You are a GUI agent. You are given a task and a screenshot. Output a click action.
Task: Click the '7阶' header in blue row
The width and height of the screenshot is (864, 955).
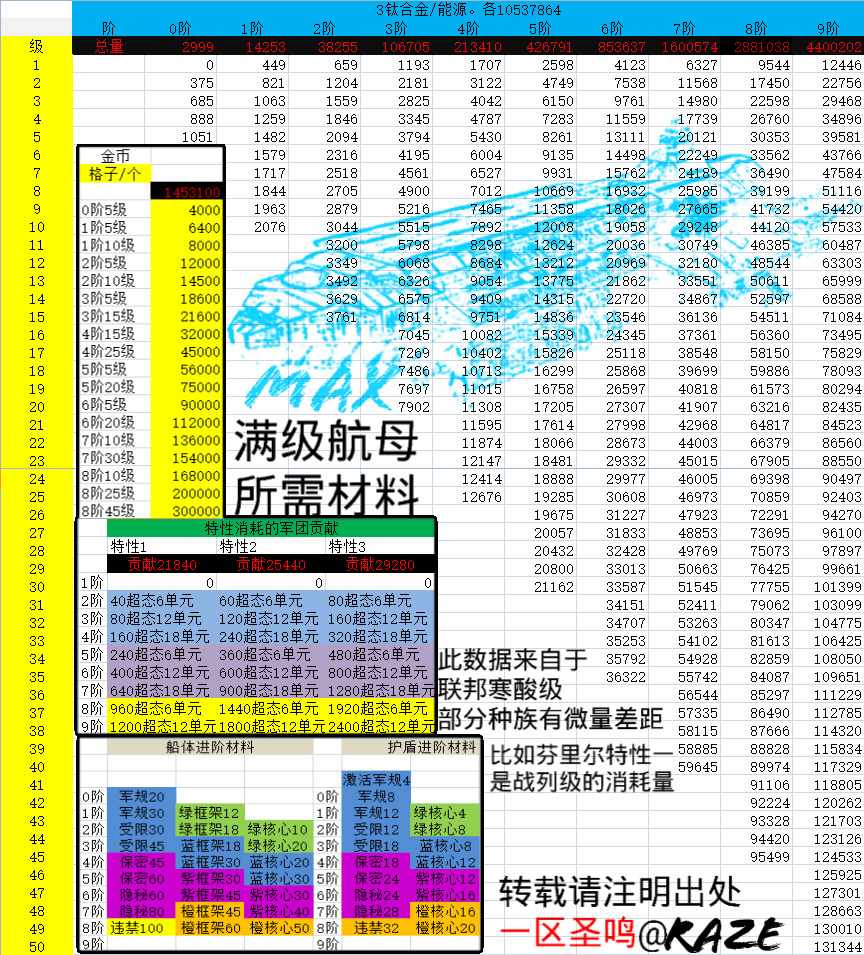coord(684,29)
